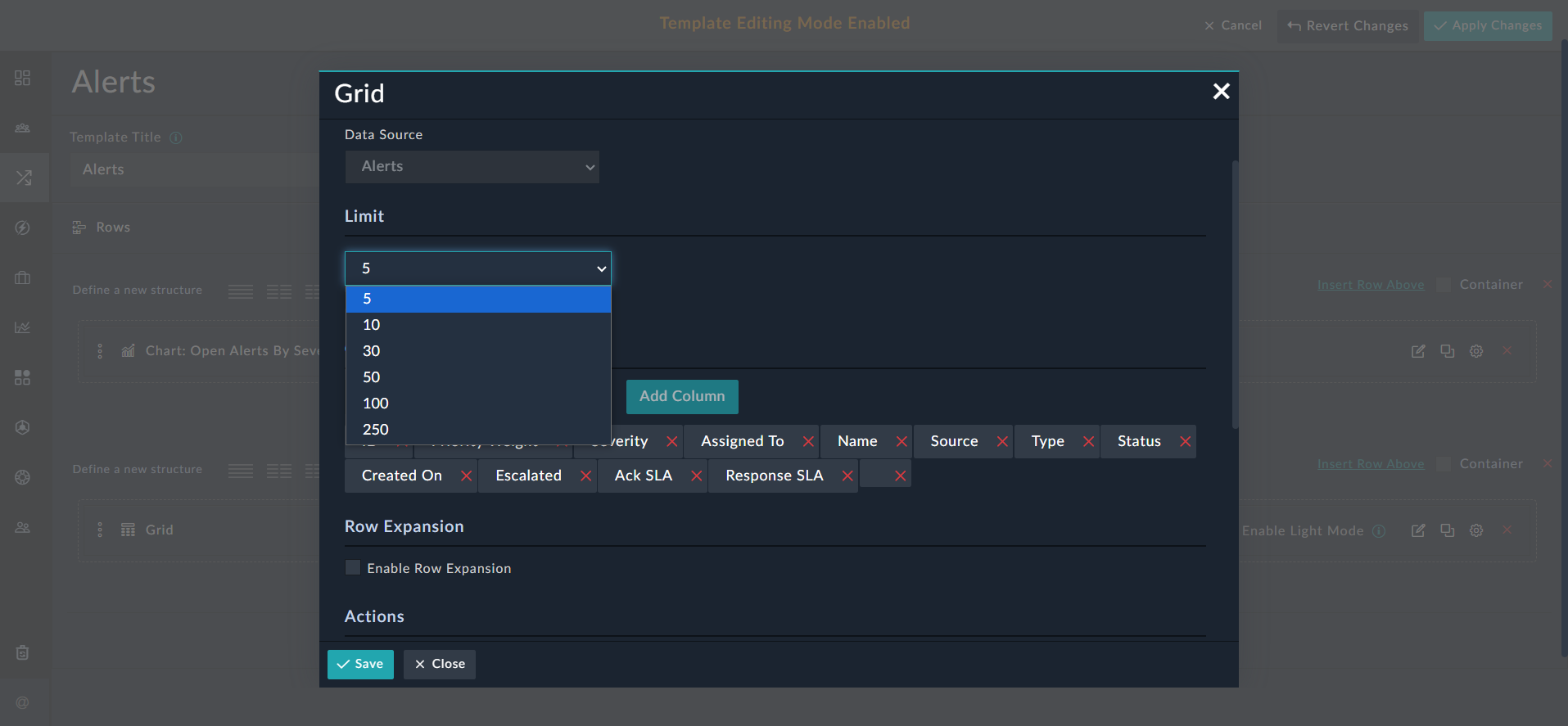Remove the Ack SLA column tag
This screenshot has width=1568, height=726.
coord(696,476)
